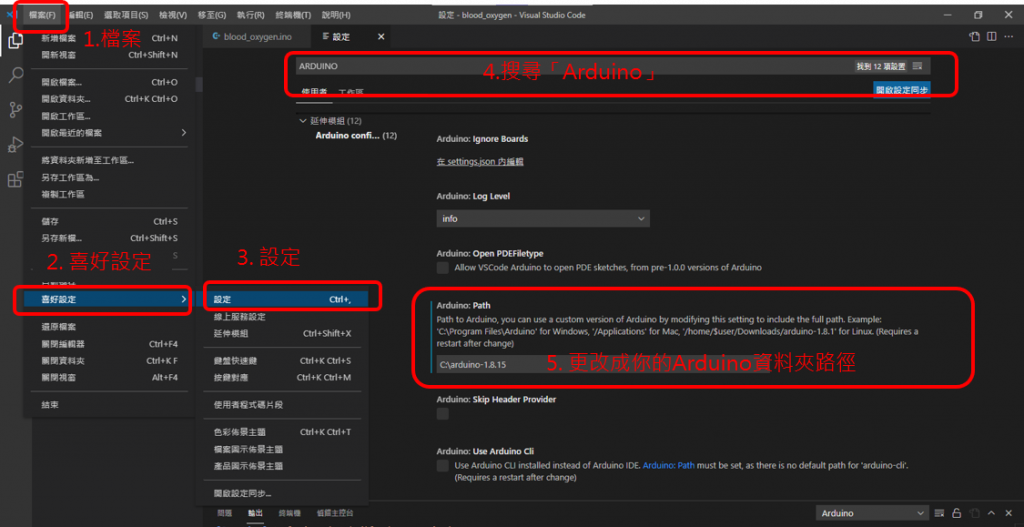
Task: Toggle Arduino Skip Header Provider checkbox
Action: click(x=443, y=413)
